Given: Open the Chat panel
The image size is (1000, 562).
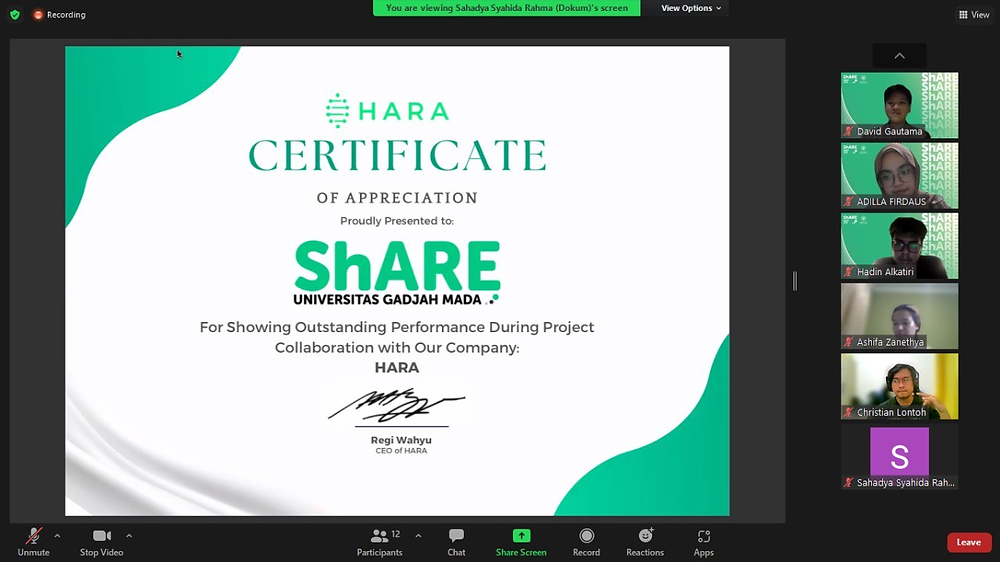Looking at the screenshot, I should (x=456, y=542).
